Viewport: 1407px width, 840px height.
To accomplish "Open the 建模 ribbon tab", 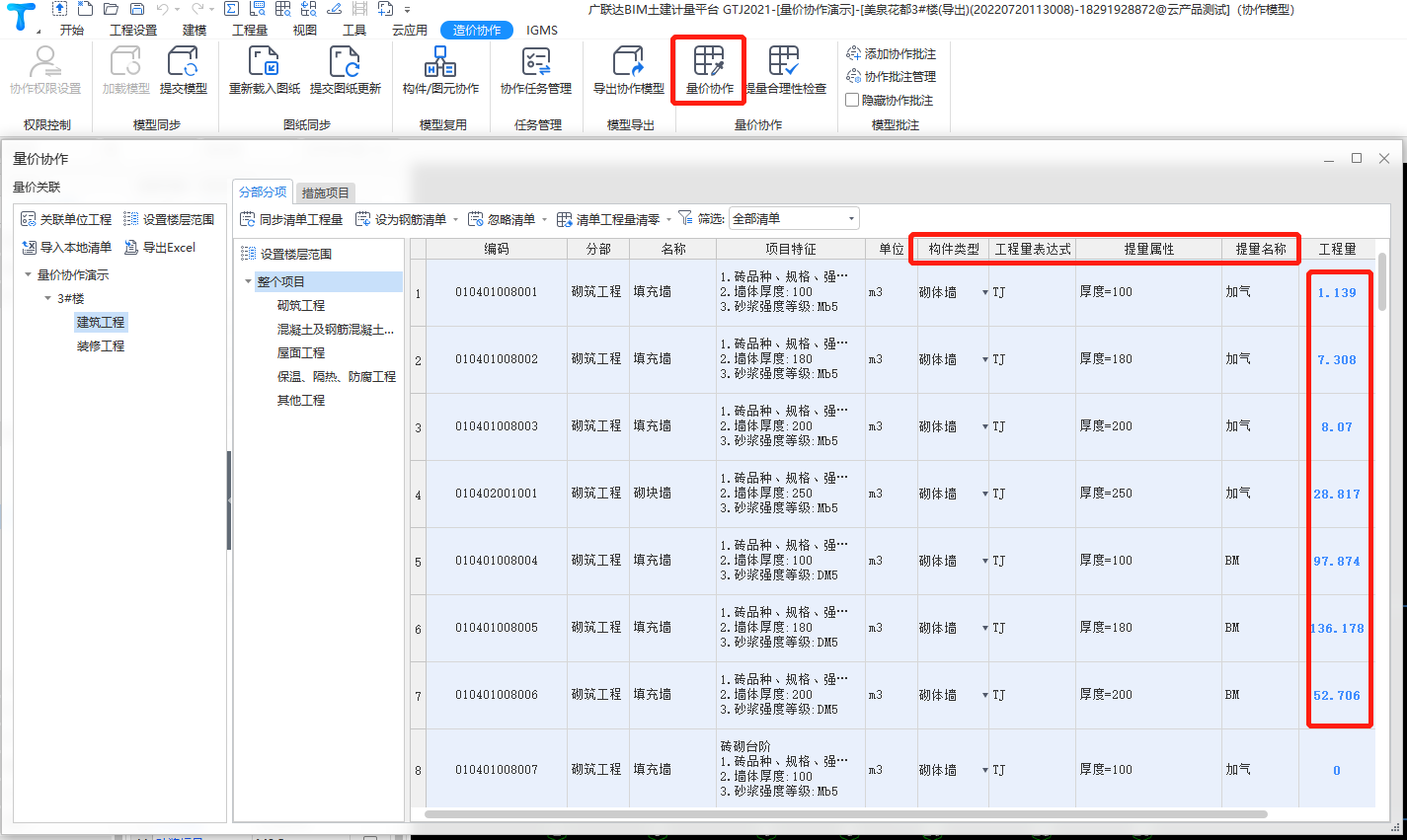I will (x=195, y=30).
